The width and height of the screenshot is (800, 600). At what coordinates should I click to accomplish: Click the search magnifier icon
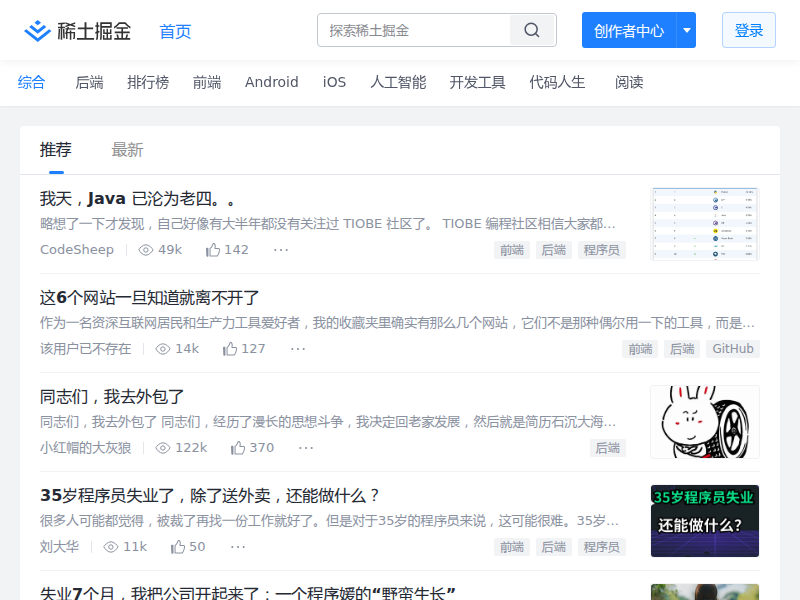coord(532,30)
